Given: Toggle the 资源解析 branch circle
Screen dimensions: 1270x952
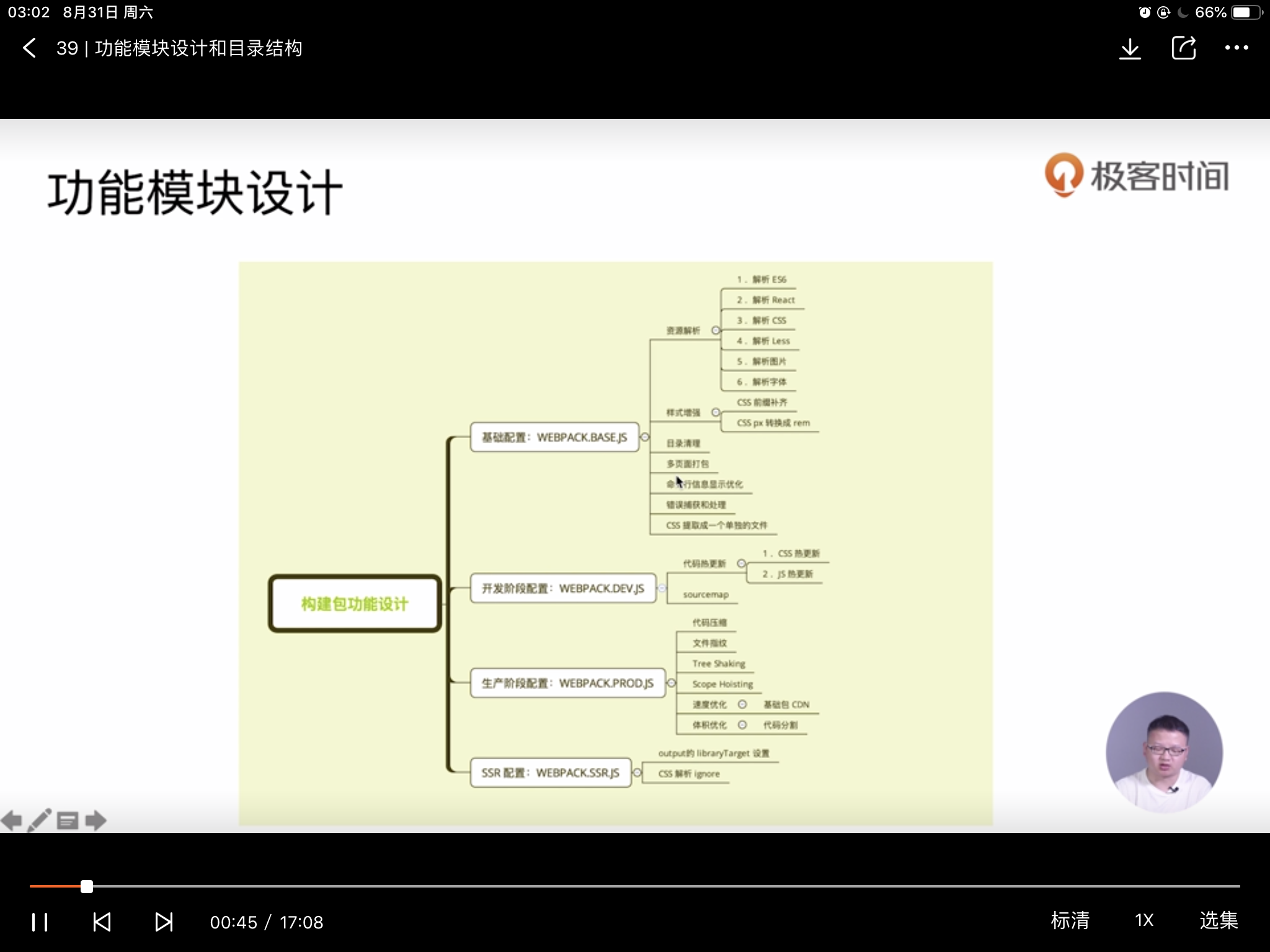Looking at the screenshot, I should (x=716, y=330).
